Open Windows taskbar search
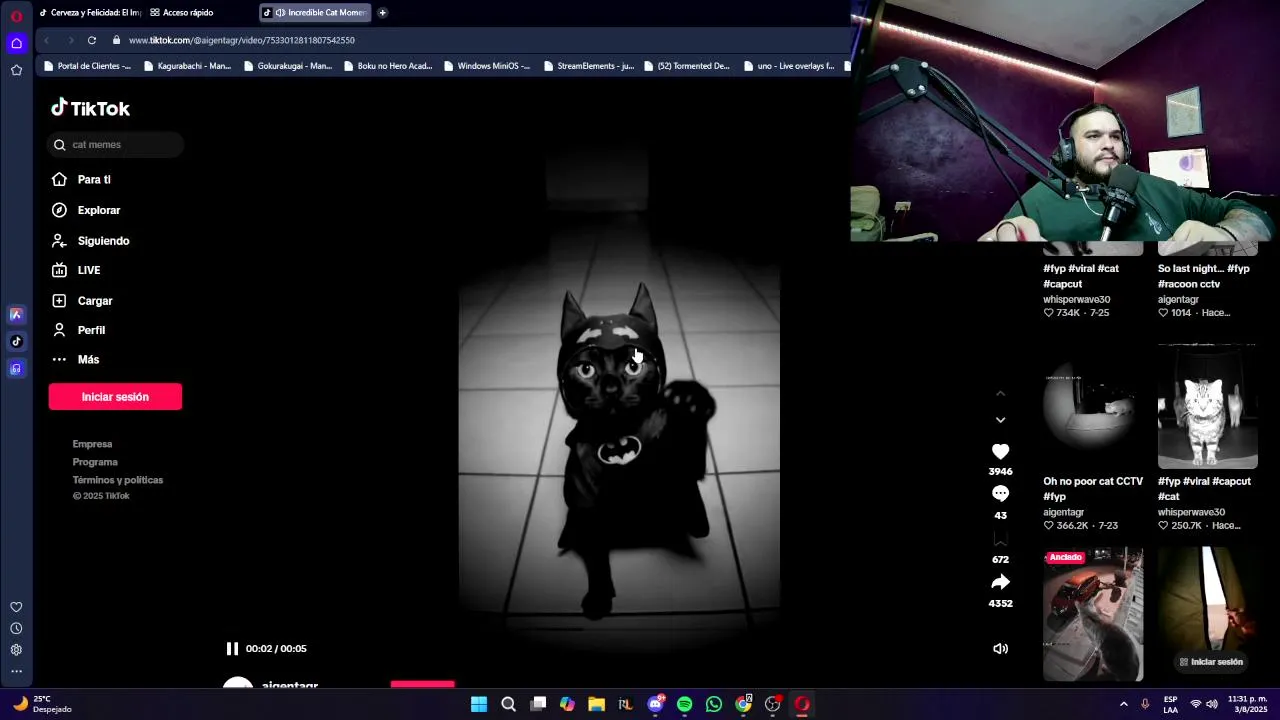 point(508,705)
